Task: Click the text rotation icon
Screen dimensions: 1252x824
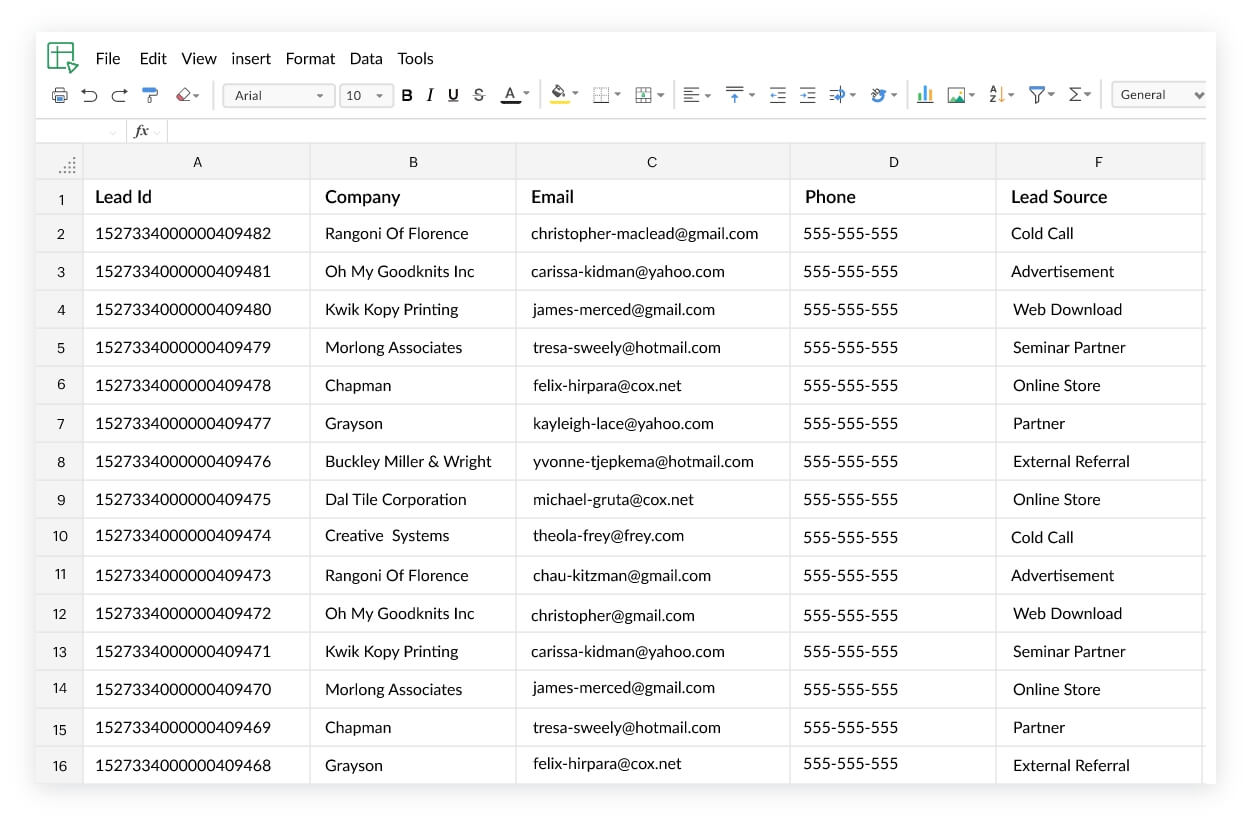Action: [x=878, y=96]
